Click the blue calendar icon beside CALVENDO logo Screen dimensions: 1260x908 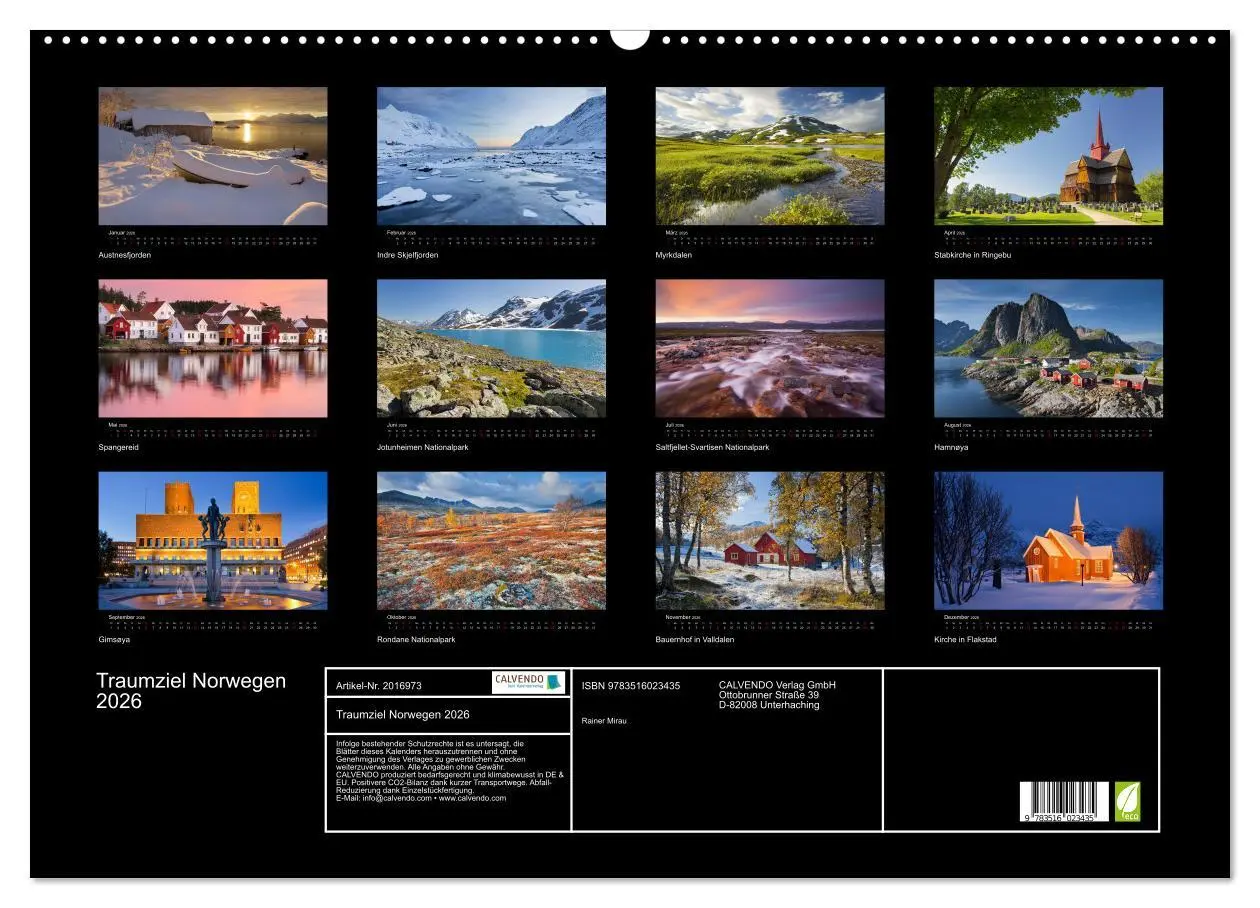553,682
